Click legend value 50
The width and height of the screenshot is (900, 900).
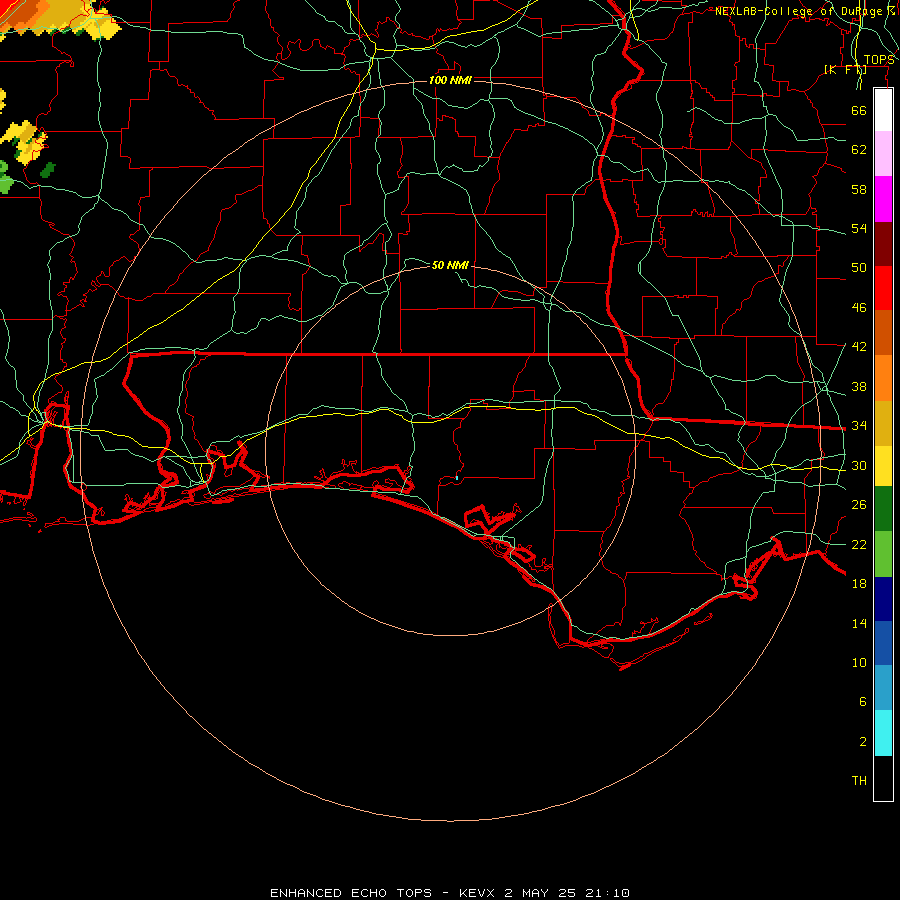pos(859,268)
